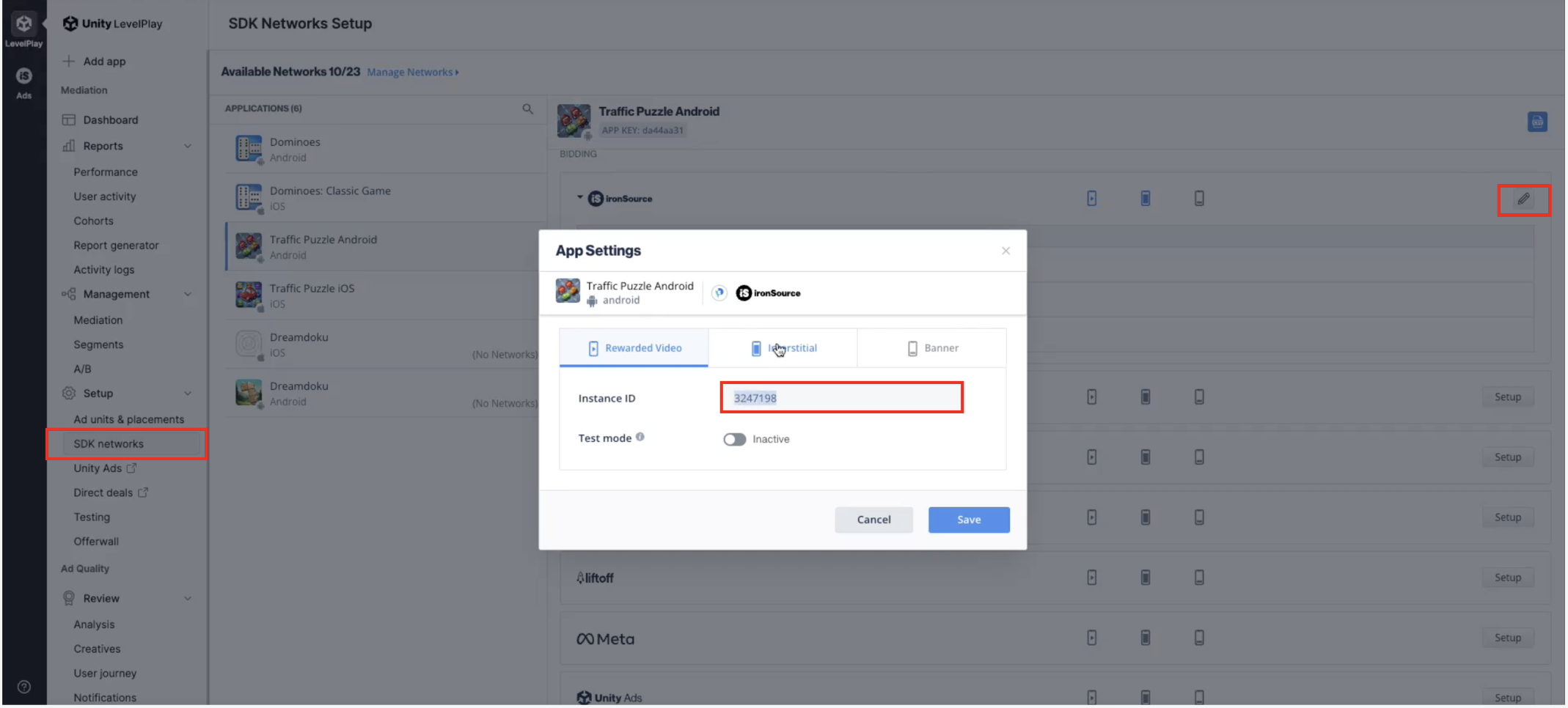Switch to the Banner tab

tap(931, 348)
